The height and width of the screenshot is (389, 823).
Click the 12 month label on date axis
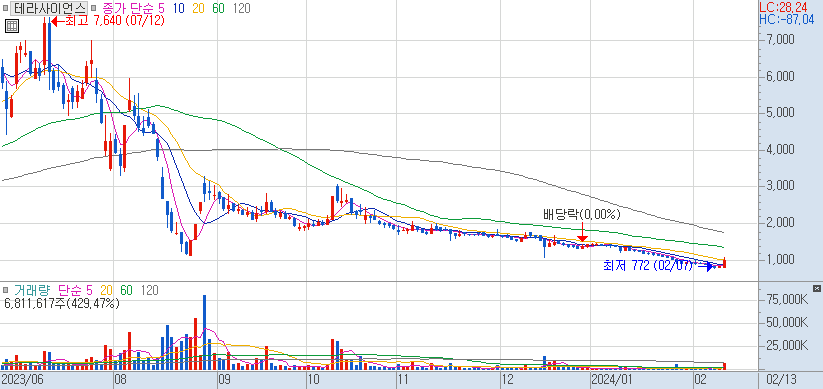[x=507, y=379]
